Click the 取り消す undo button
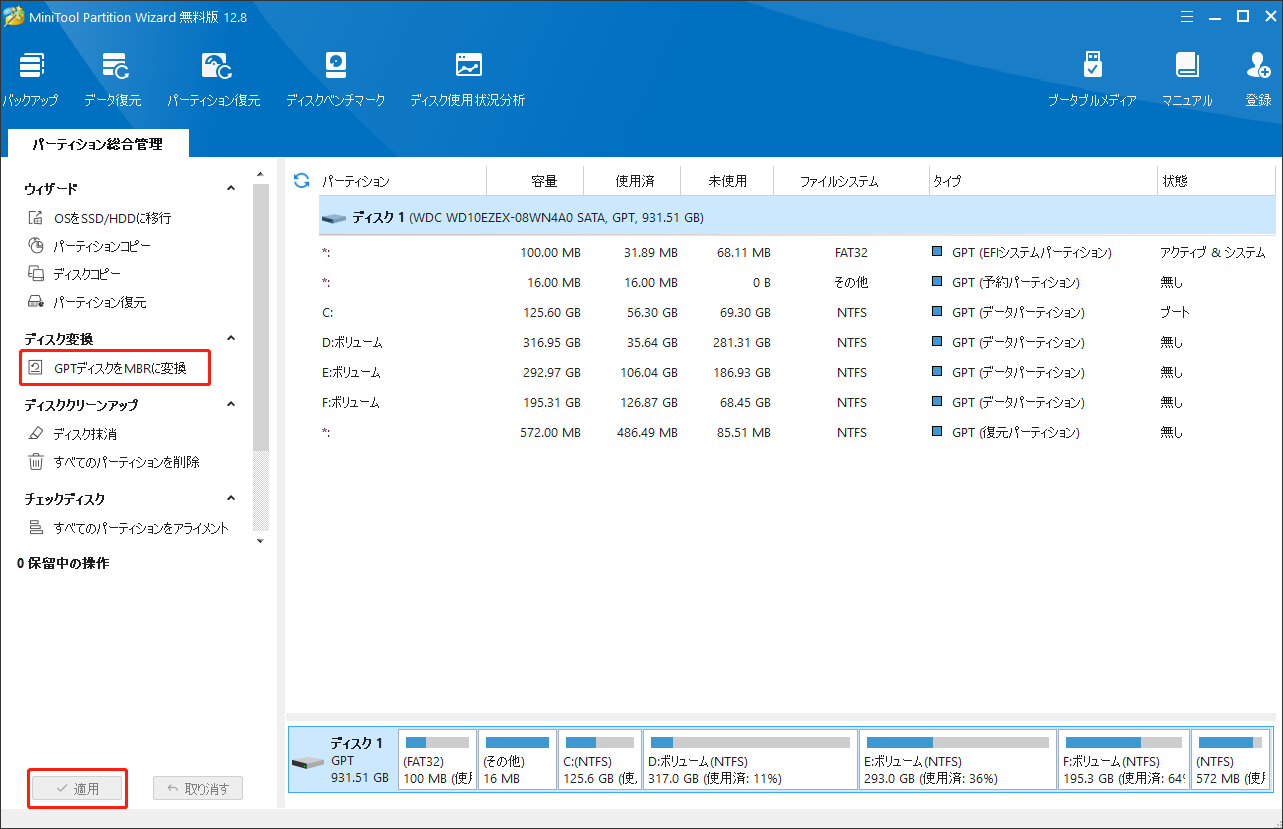The height and width of the screenshot is (829, 1283). [198, 788]
